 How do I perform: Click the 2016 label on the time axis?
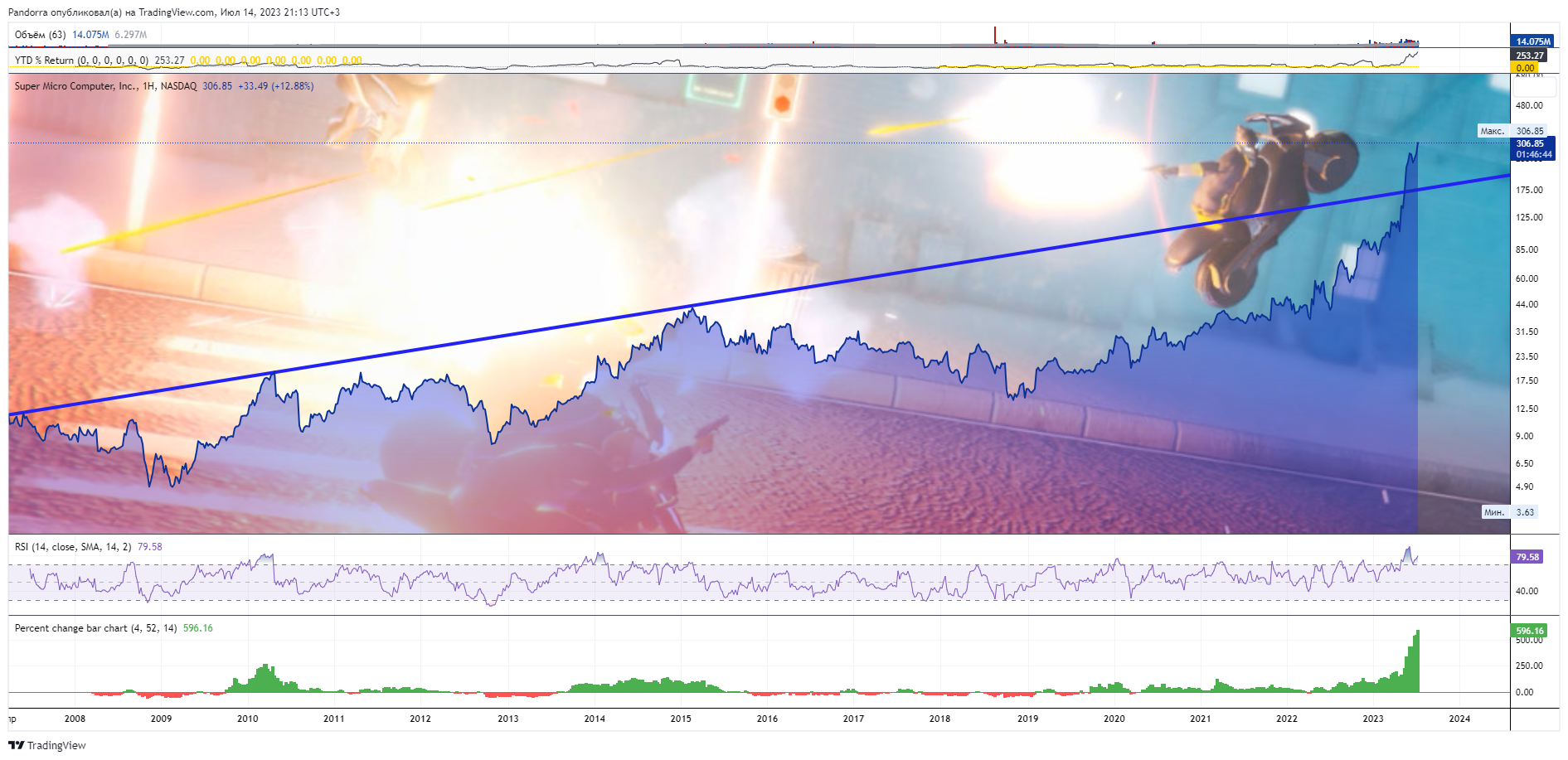point(767,719)
